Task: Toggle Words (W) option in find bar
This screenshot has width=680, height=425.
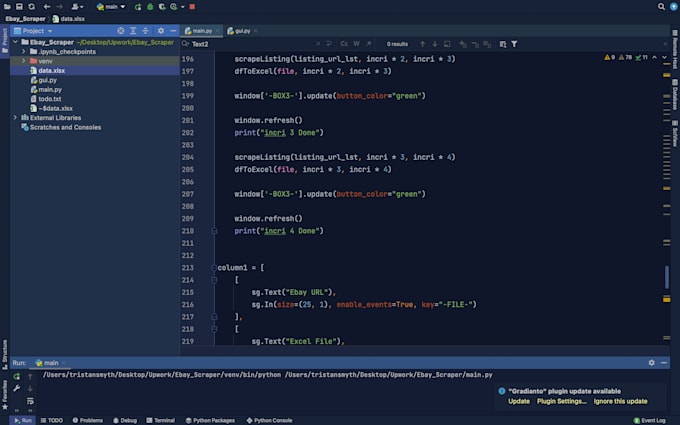Action: (356, 44)
